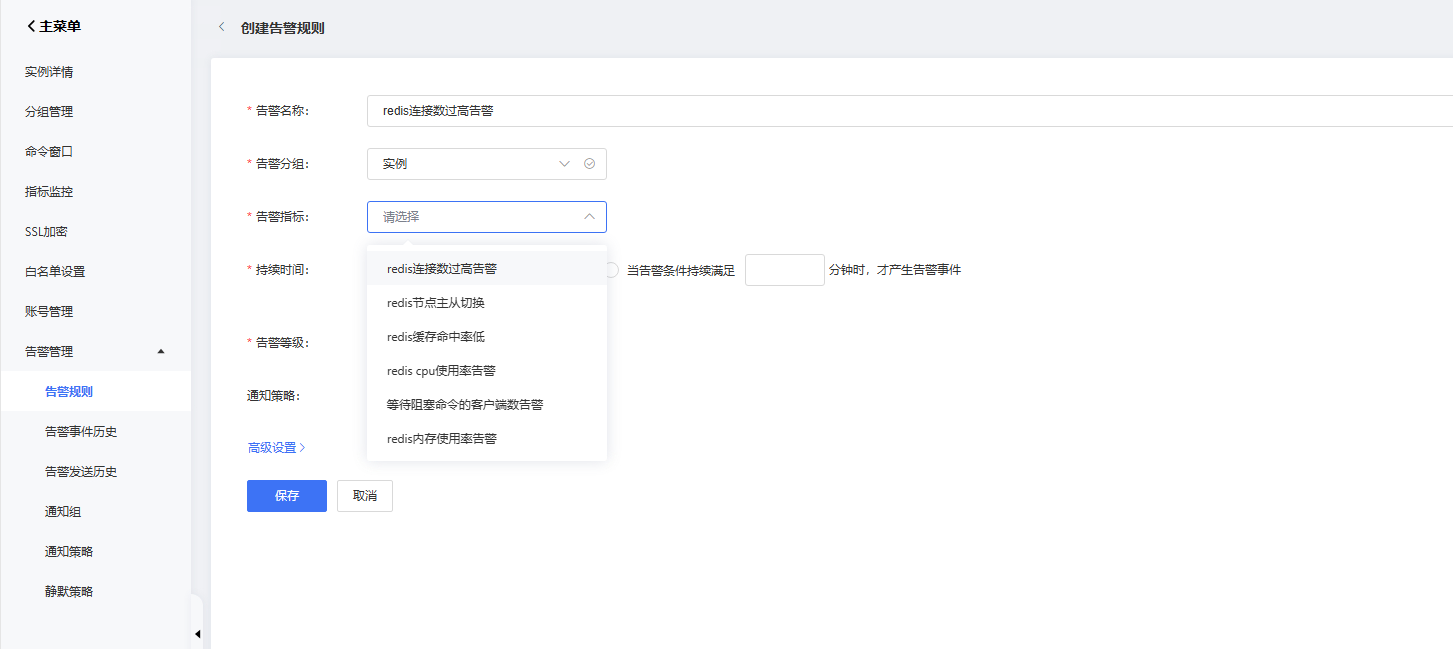The width and height of the screenshot is (1453, 649).
Task: Collapse 告警管理 menu group arrow
Action: point(162,351)
